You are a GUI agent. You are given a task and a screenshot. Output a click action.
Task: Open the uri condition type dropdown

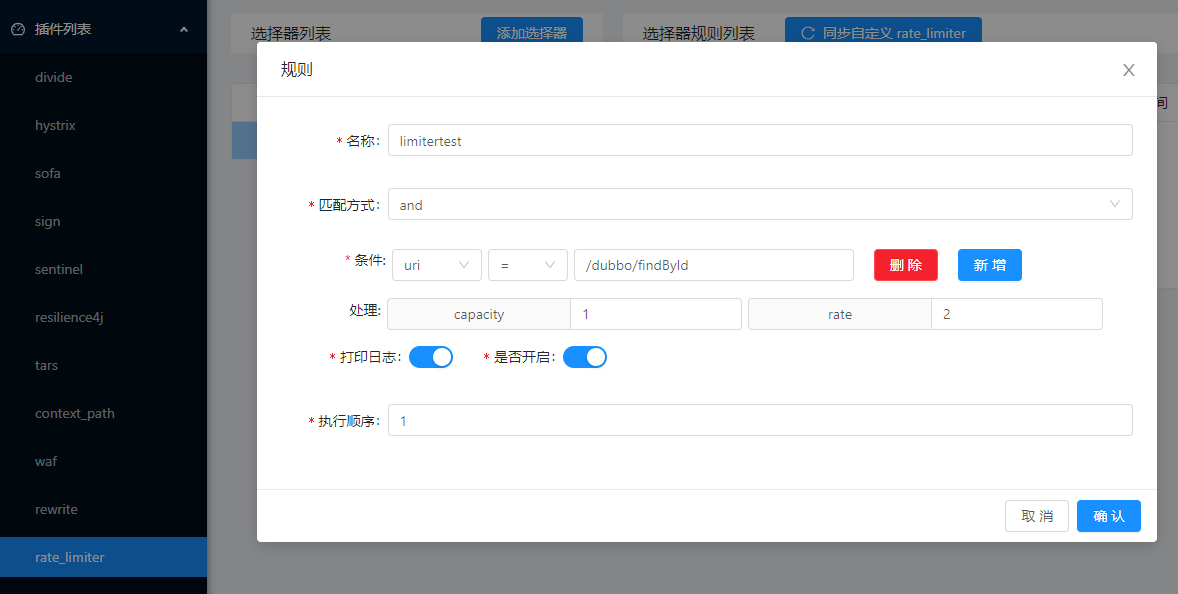coord(437,265)
